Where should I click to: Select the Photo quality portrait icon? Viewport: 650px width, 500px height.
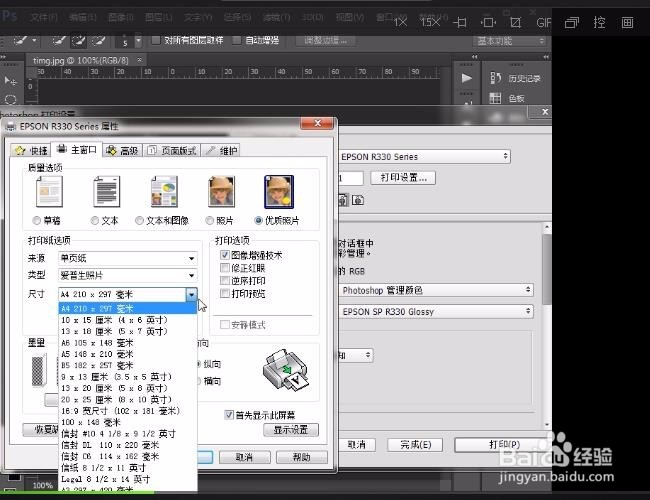click(221, 191)
